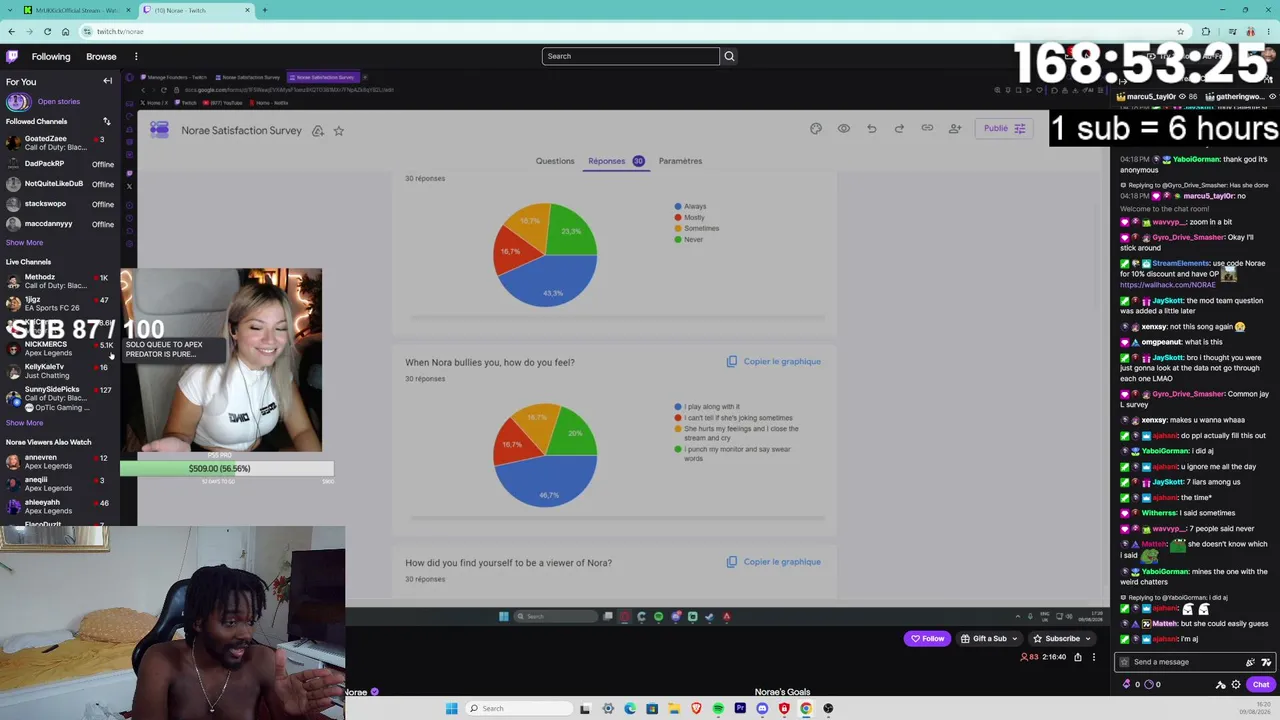Open a new browser tab
The height and width of the screenshot is (720, 1280).
(264, 10)
